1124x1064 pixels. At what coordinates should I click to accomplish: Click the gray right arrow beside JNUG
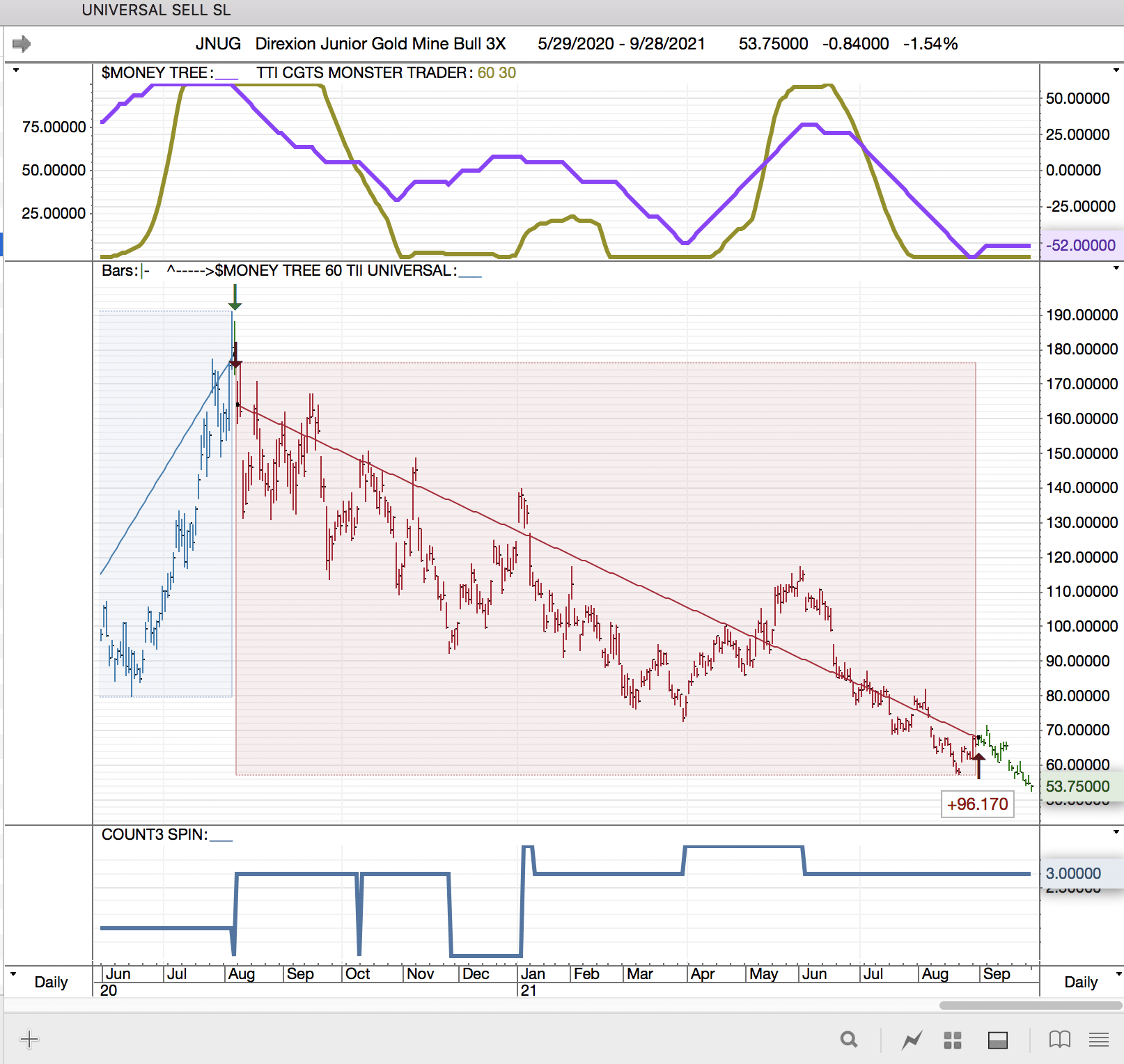[x=22, y=44]
